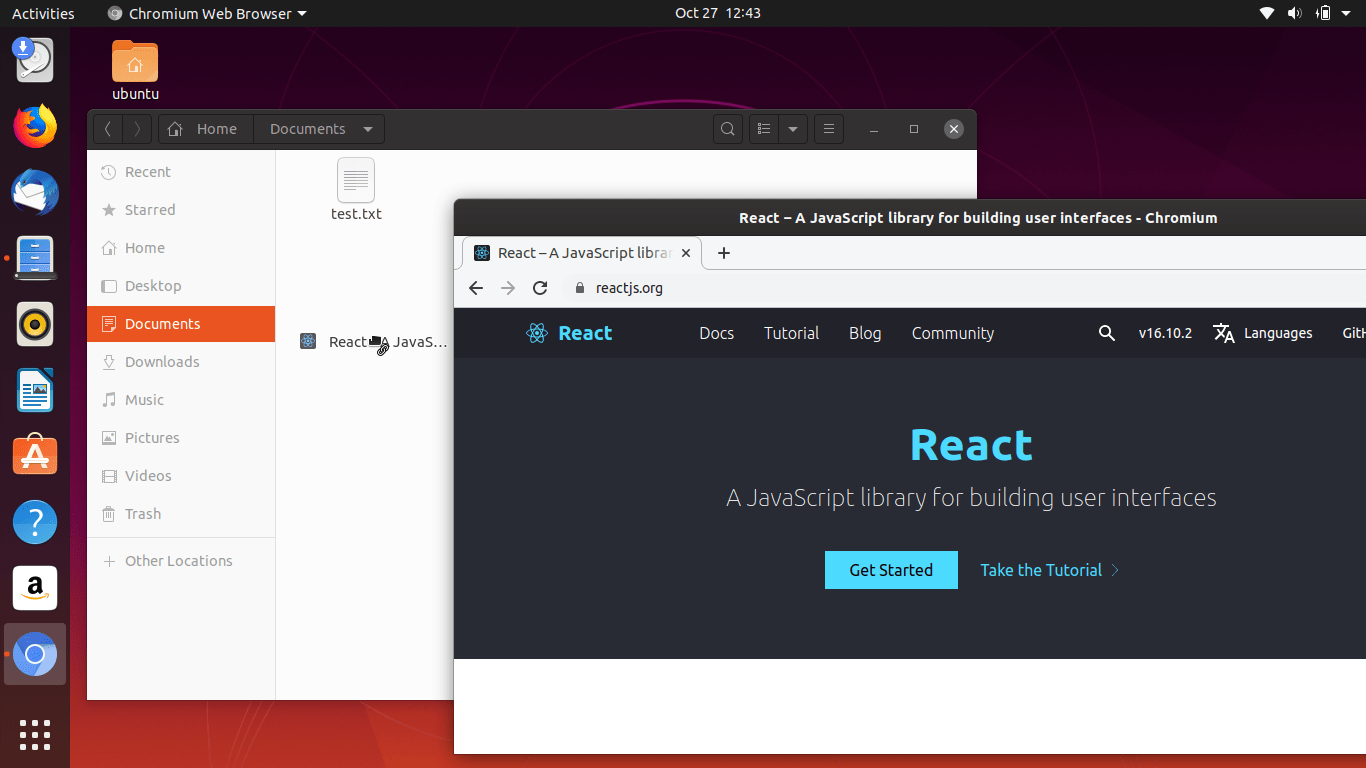Follow the Take the Tutorial link
1366x768 pixels.
tap(1040, 569)
